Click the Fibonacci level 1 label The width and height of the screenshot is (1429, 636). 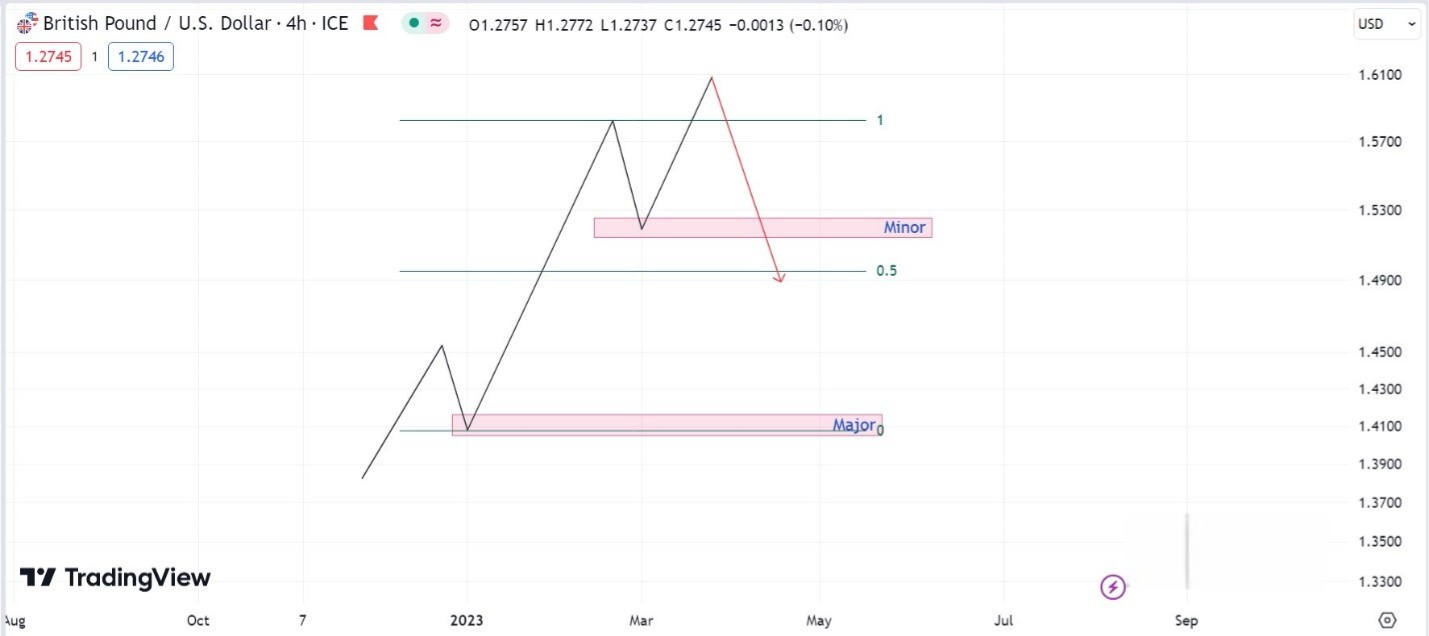pyautogui.click(x=880, y=120)
